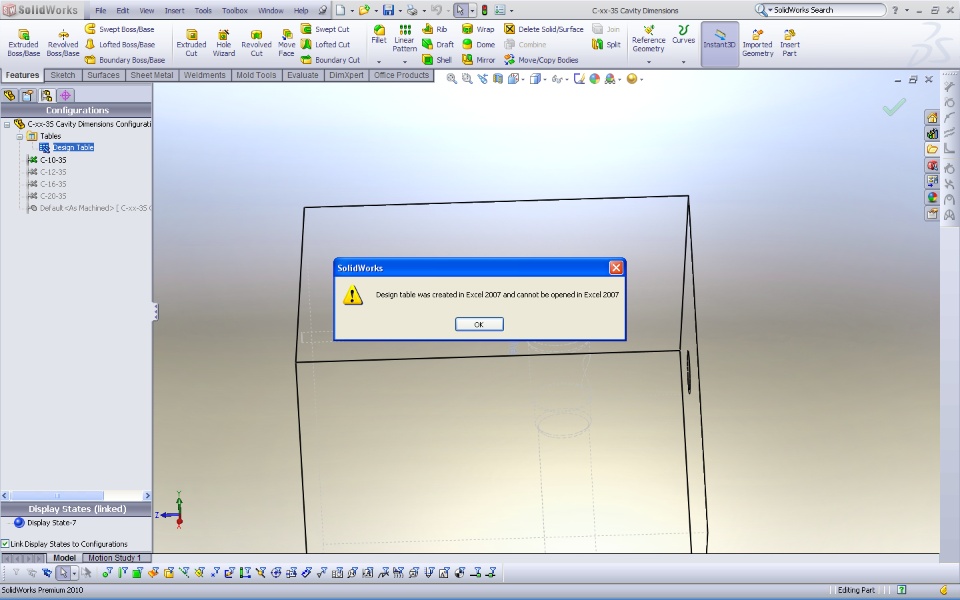The width and height of the screenshot is (960, 600).
Task: Click OK in the SolidWorks dialog
Action: click(479, 324)
